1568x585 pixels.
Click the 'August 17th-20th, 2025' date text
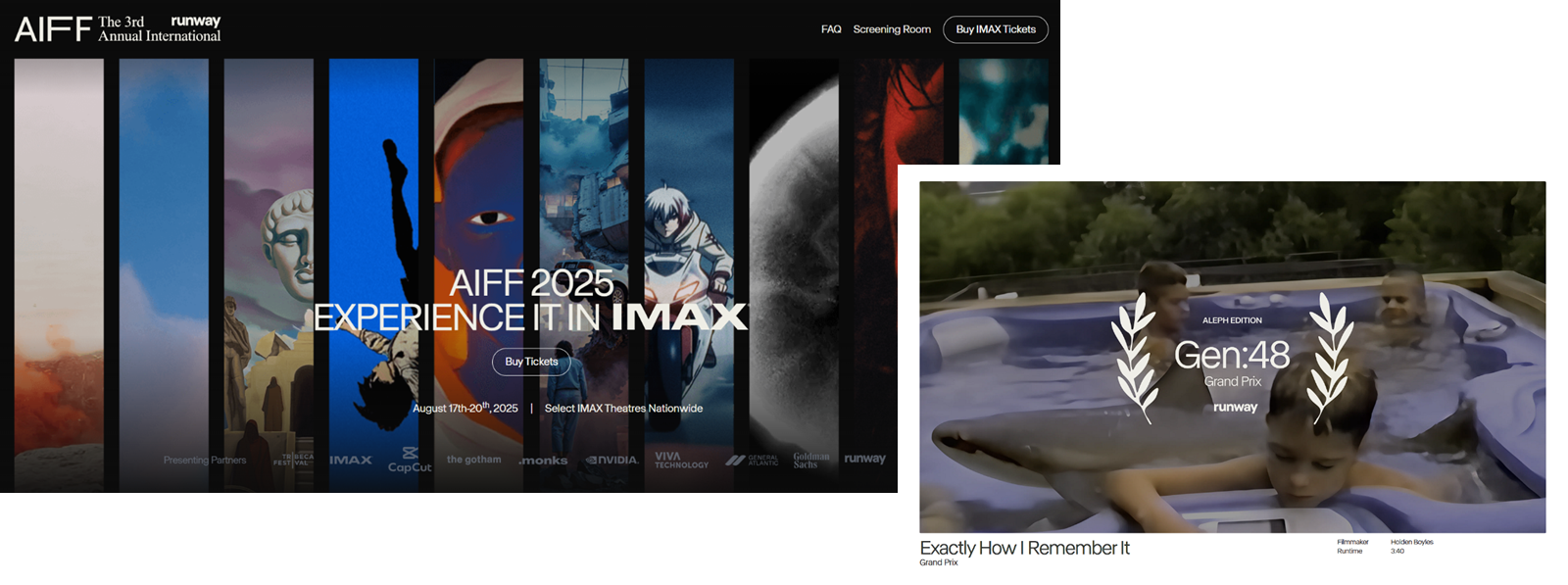pyautogui.click(x=465, y=408)
